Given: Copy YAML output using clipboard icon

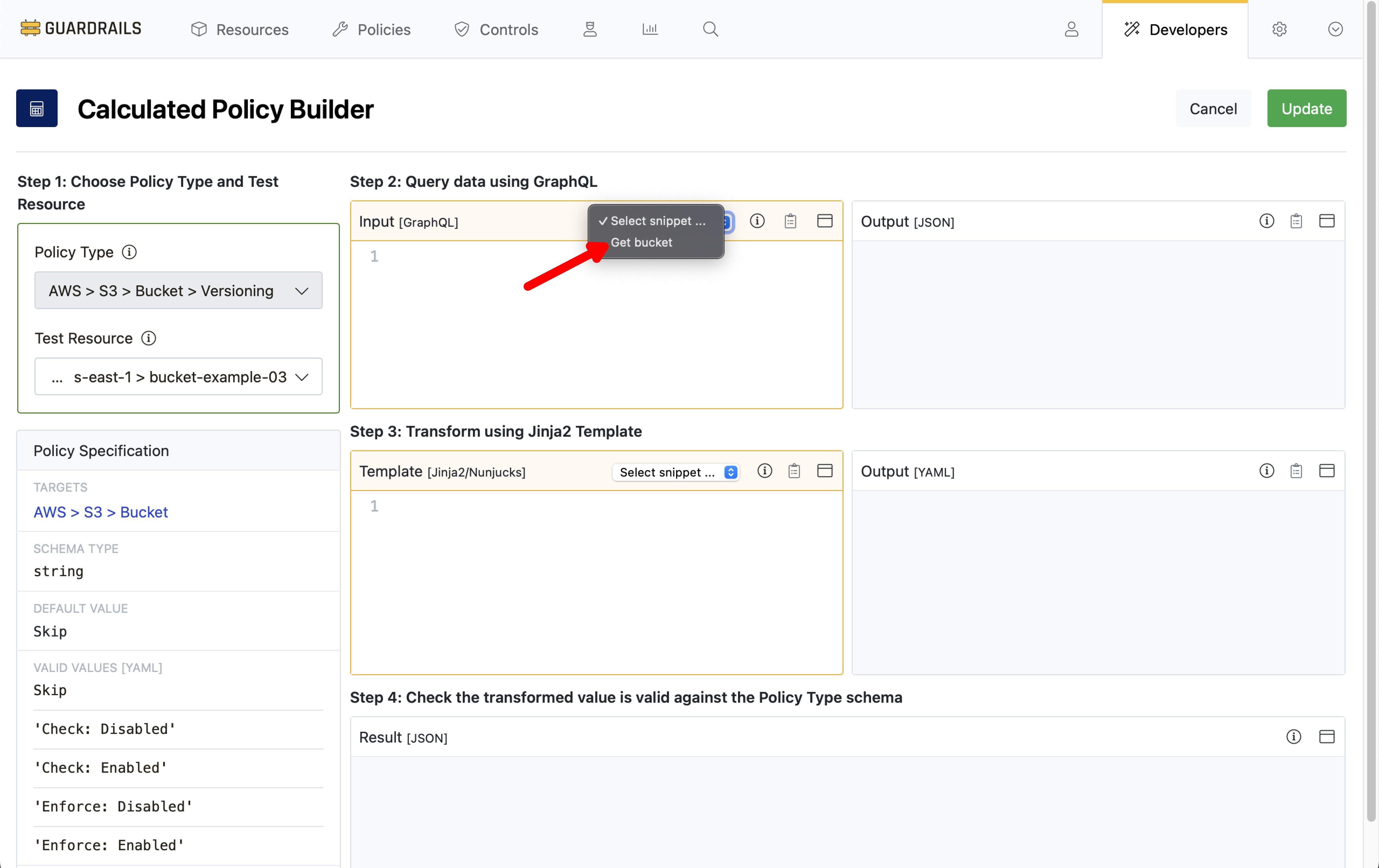Looking at the screenshot, I should (x=1296, y=471).
